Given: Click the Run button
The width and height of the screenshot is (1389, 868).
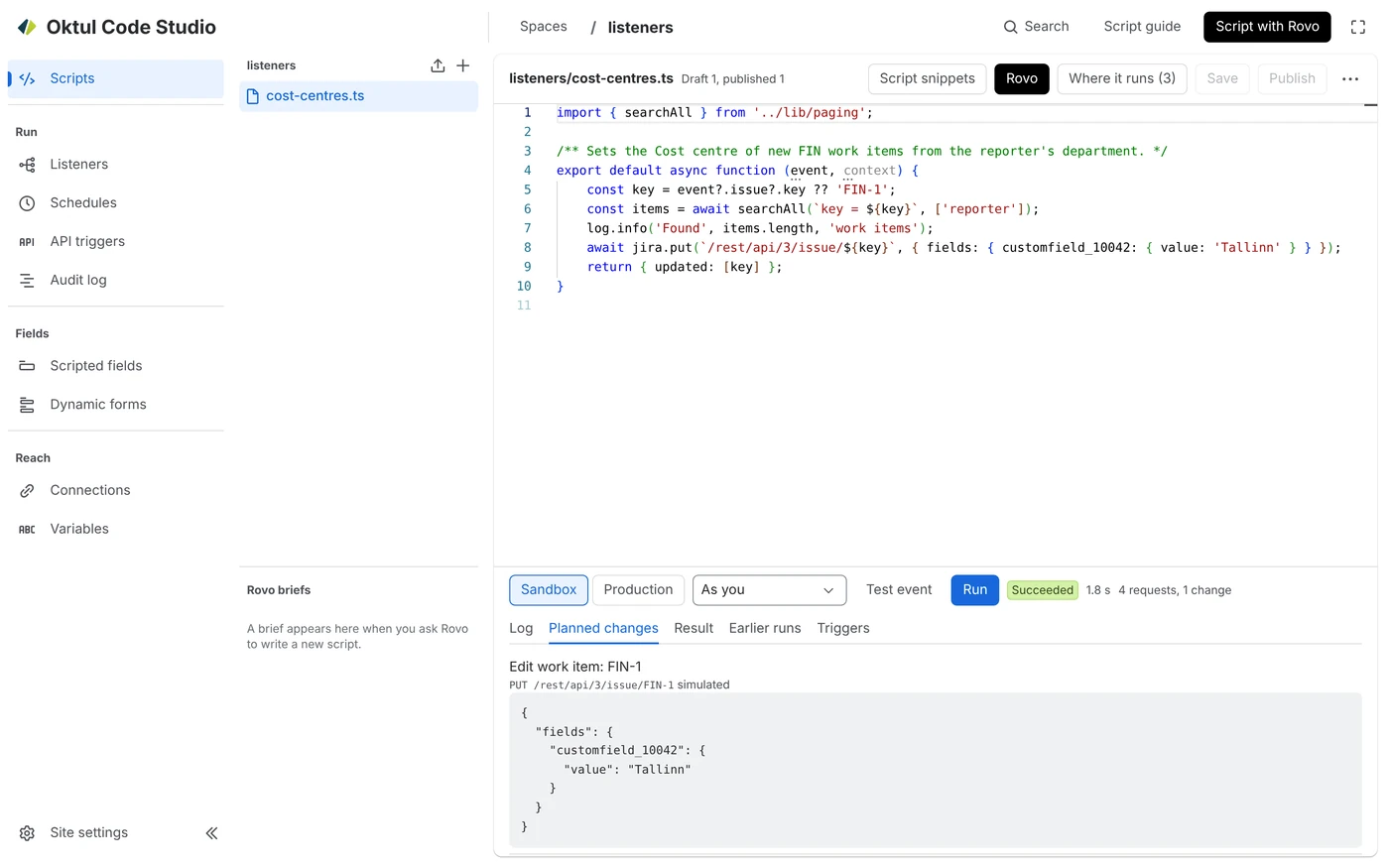Looking at the screenshot, I should (975, 590).
